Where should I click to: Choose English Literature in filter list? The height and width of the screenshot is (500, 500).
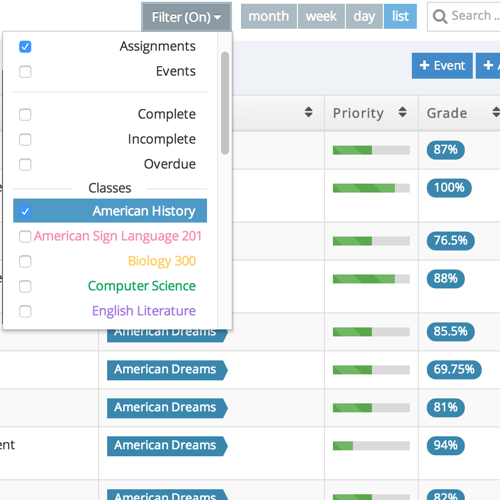(x=144, y=311)
